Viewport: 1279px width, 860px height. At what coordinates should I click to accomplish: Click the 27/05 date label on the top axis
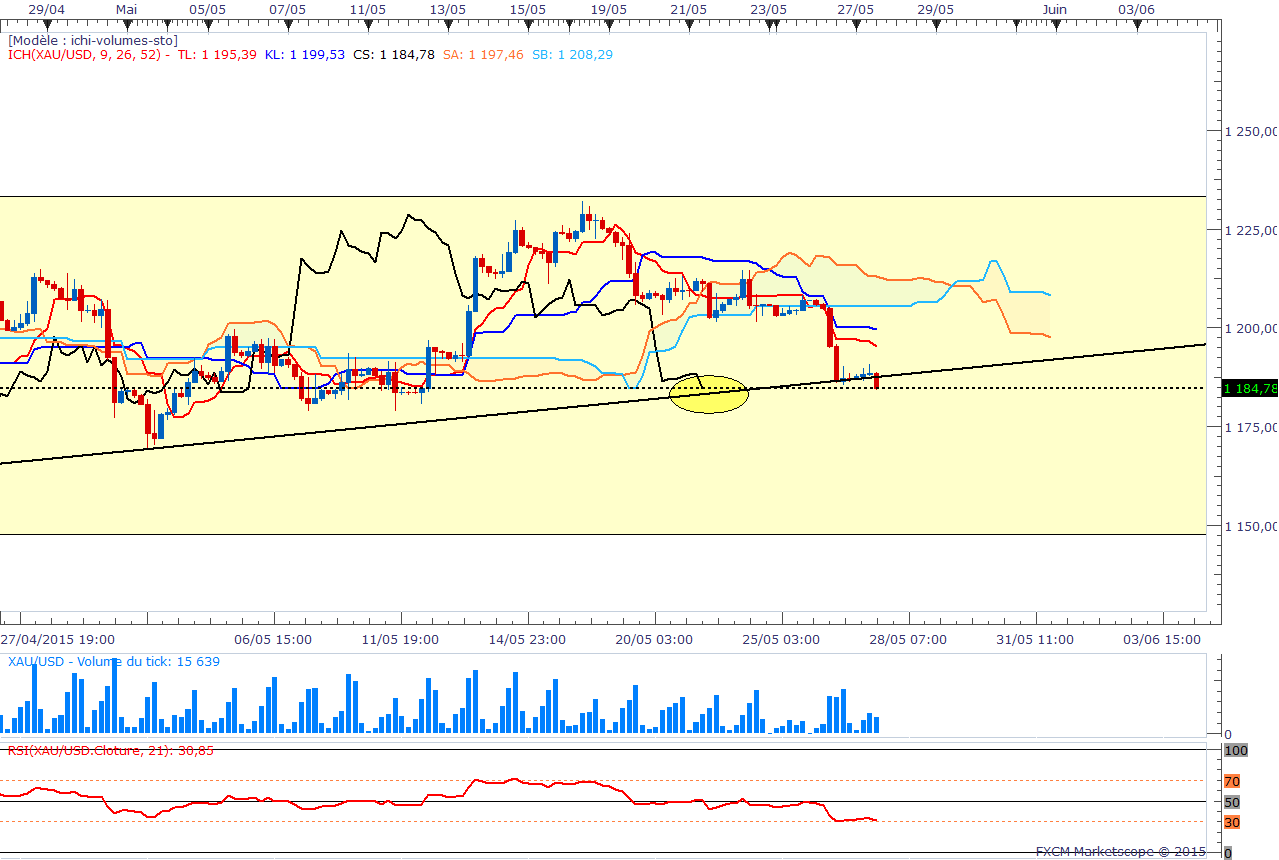[856, 8]
